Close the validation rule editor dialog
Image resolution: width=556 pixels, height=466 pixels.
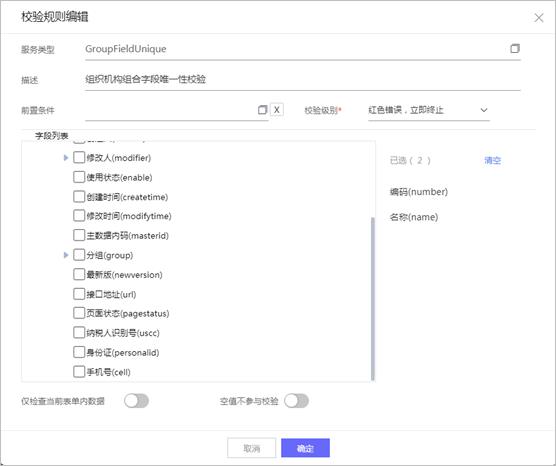point(539,17)
